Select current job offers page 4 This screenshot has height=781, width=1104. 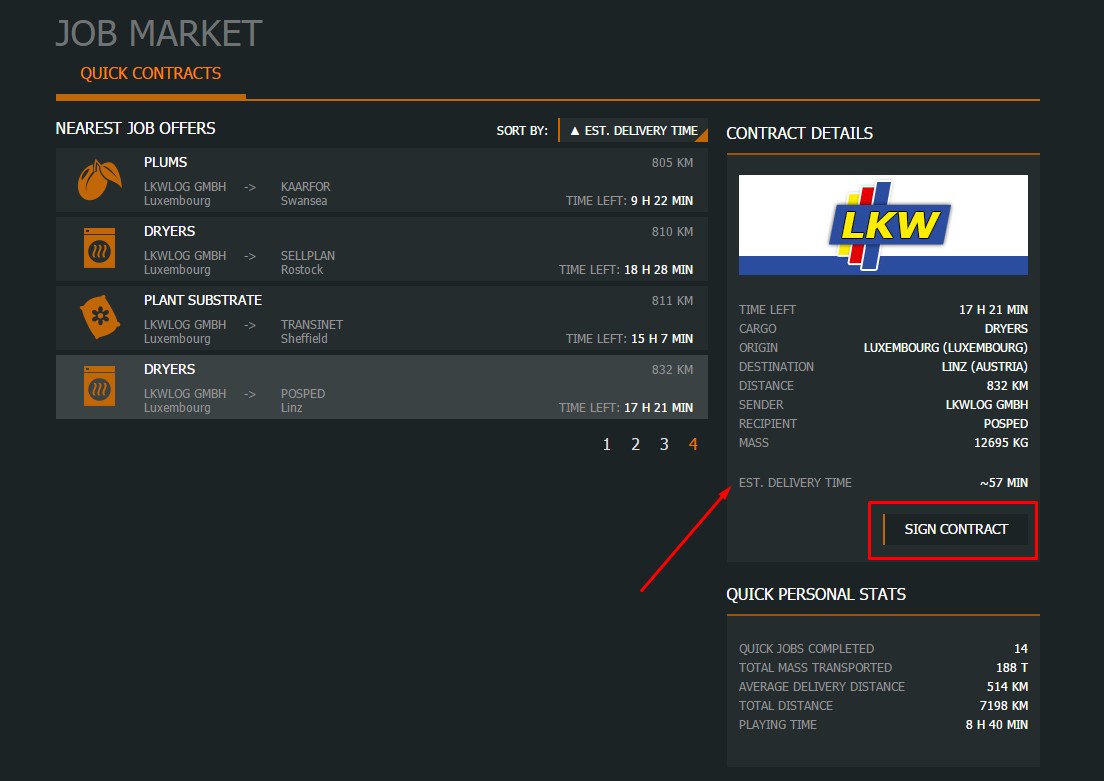[694, 444]
